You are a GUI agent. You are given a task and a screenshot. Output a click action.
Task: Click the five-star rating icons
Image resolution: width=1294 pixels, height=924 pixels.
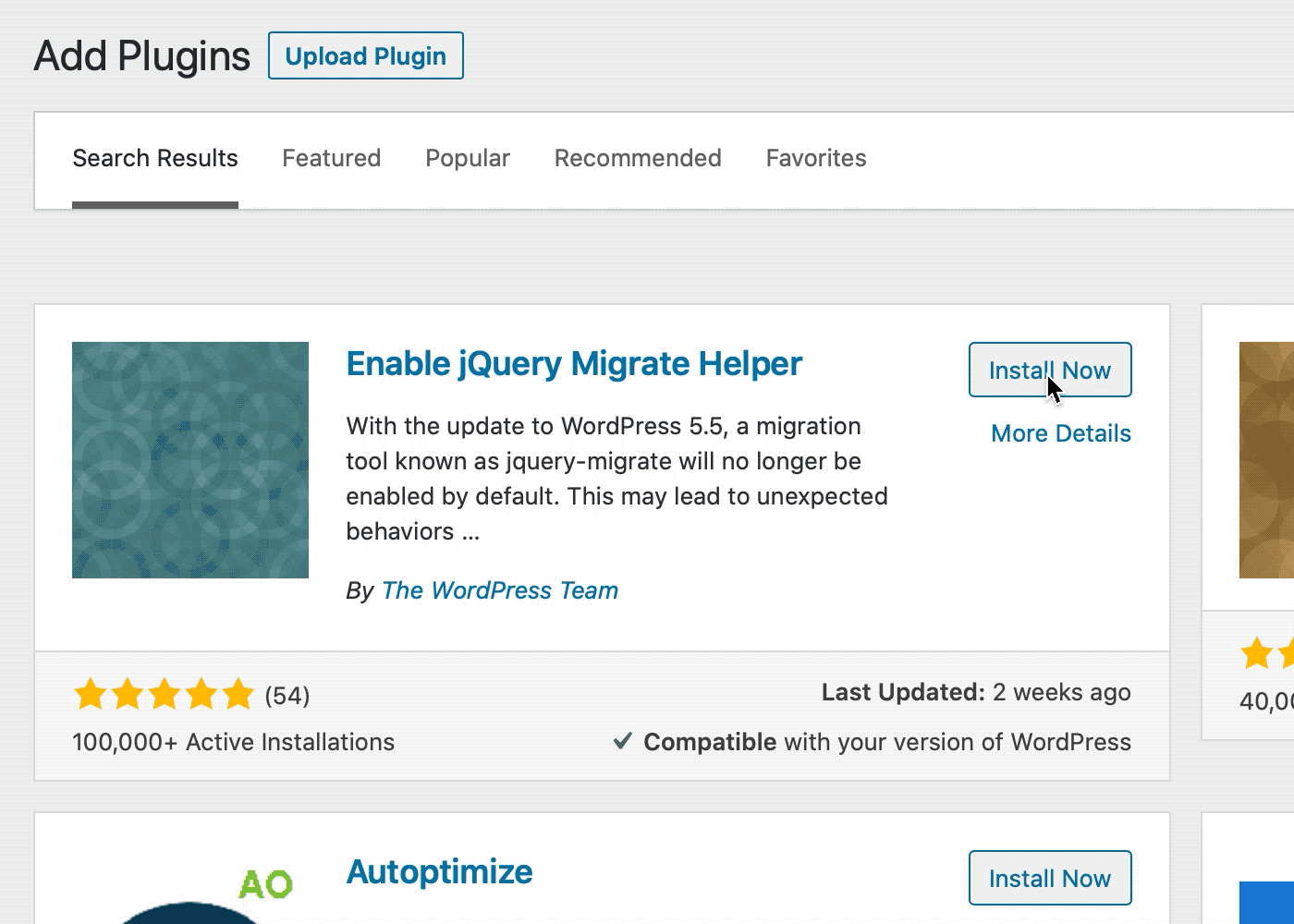[x=164, y=694]
